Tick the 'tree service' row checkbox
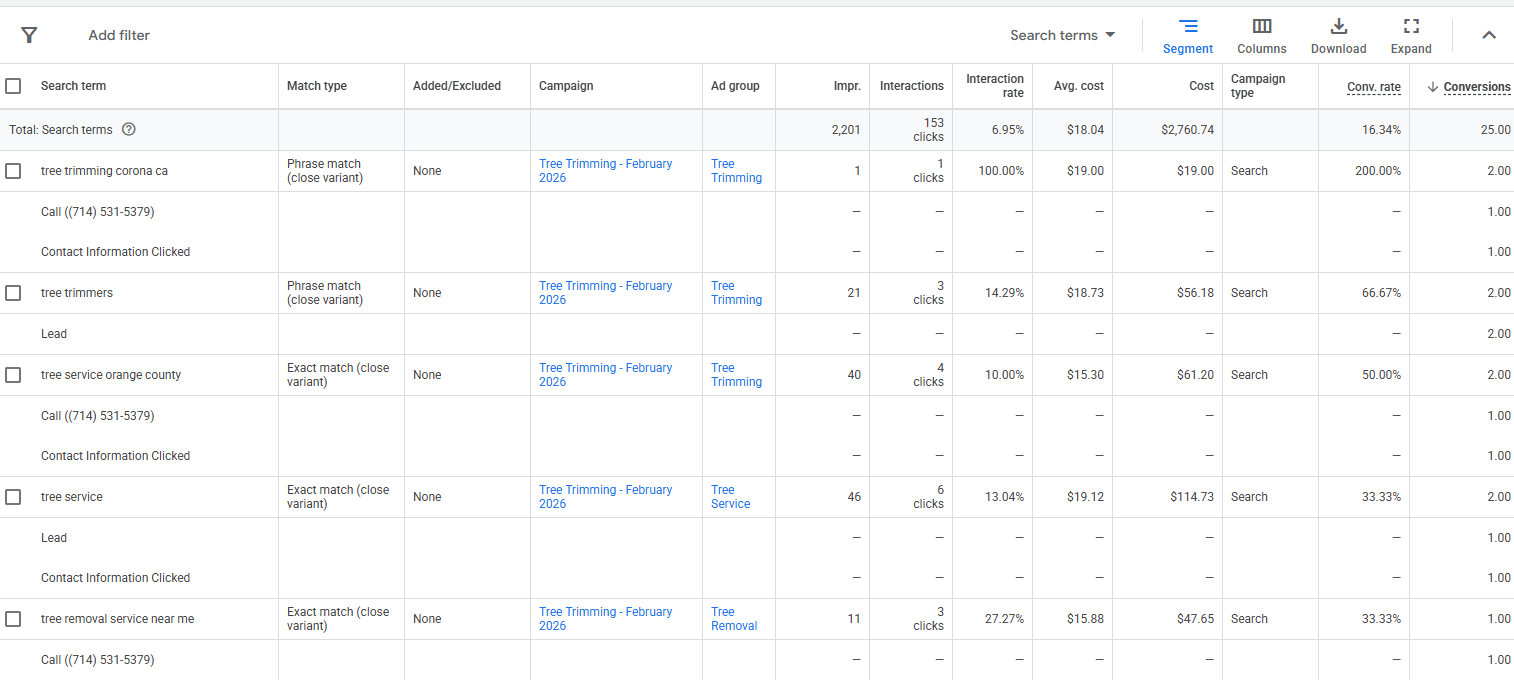 (x=13, y=497)
